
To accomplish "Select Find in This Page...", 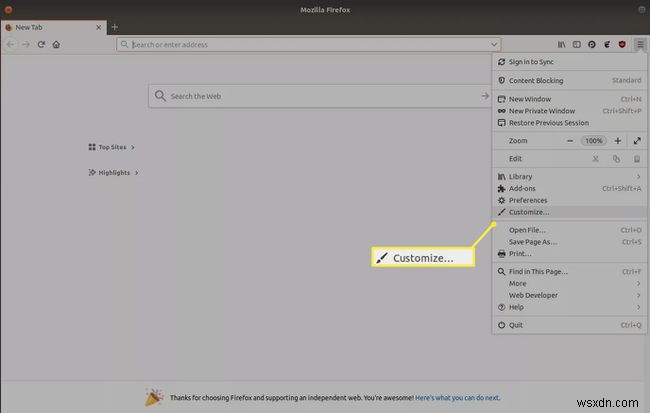I will 569,272.
